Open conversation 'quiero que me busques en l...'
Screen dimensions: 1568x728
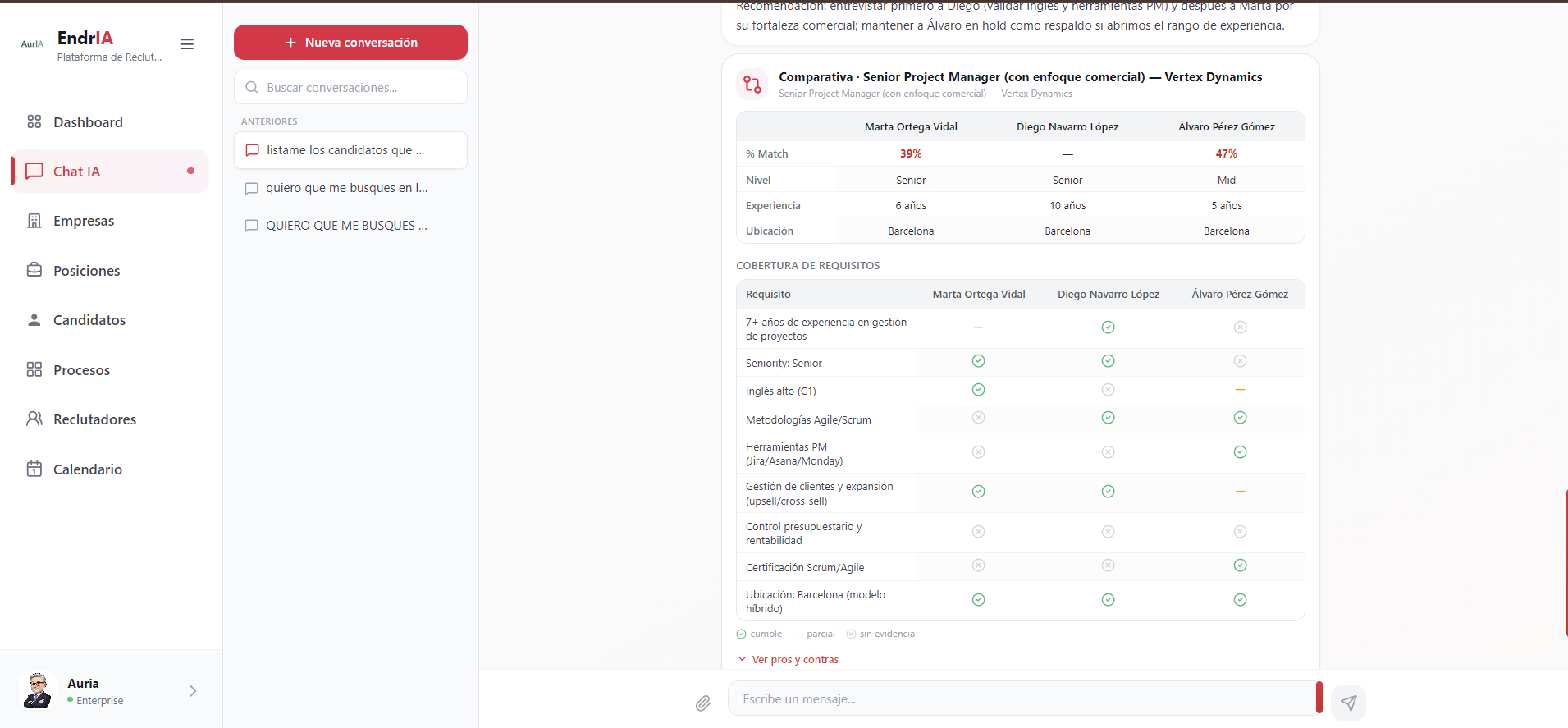[350, 188]
